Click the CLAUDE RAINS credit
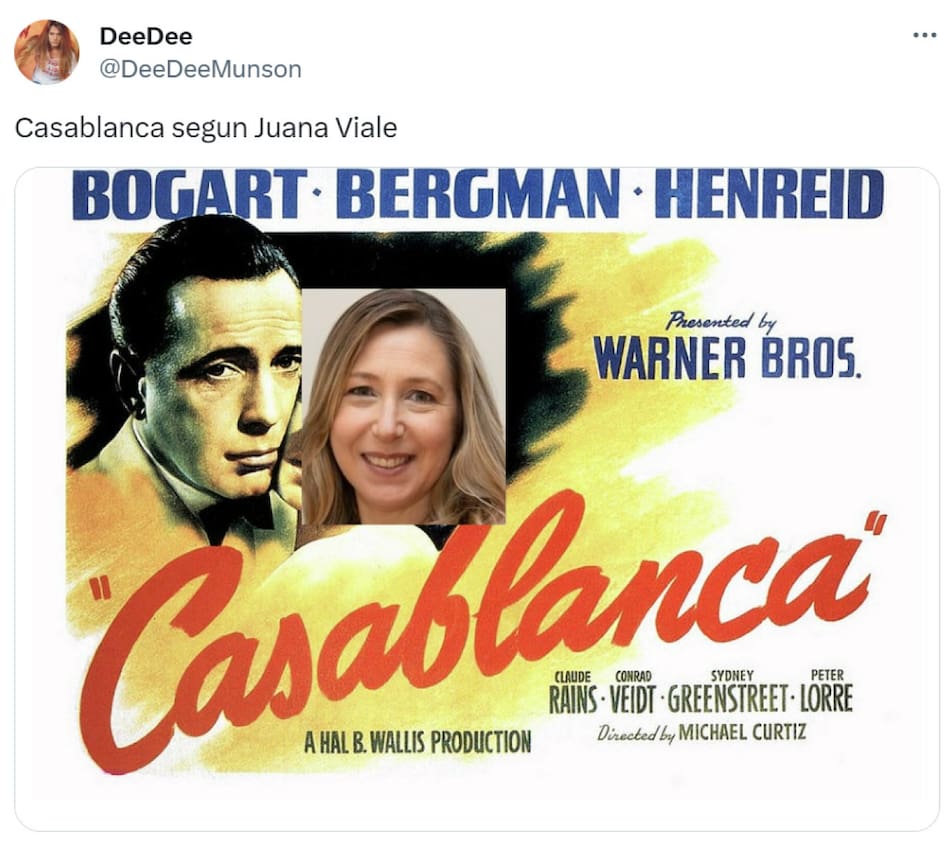The image size is (950, 842). (x=574, y=692)
